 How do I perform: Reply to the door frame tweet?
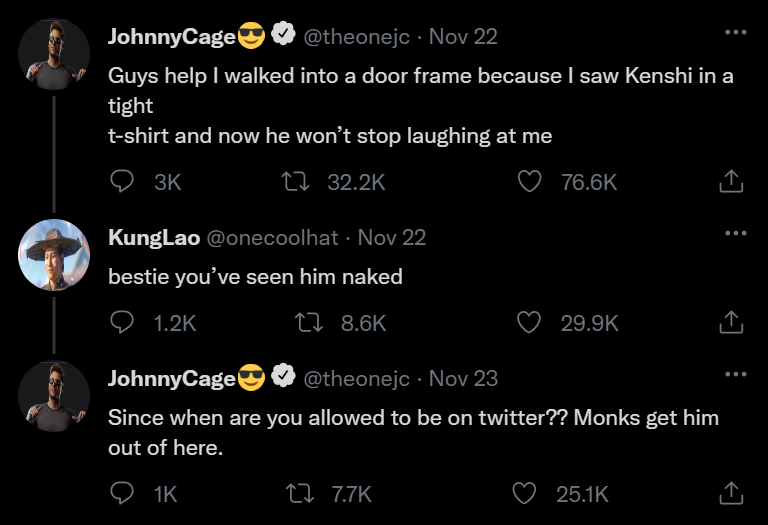[121, 181]
